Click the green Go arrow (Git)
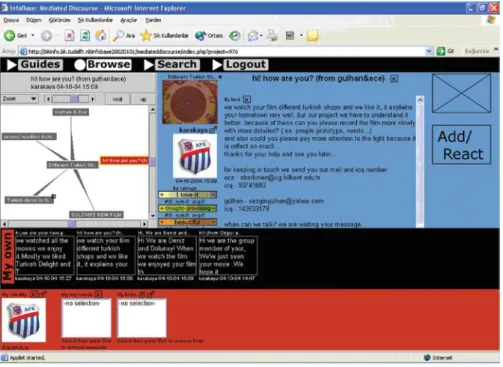The image size is (503, 367). point(441,51)
